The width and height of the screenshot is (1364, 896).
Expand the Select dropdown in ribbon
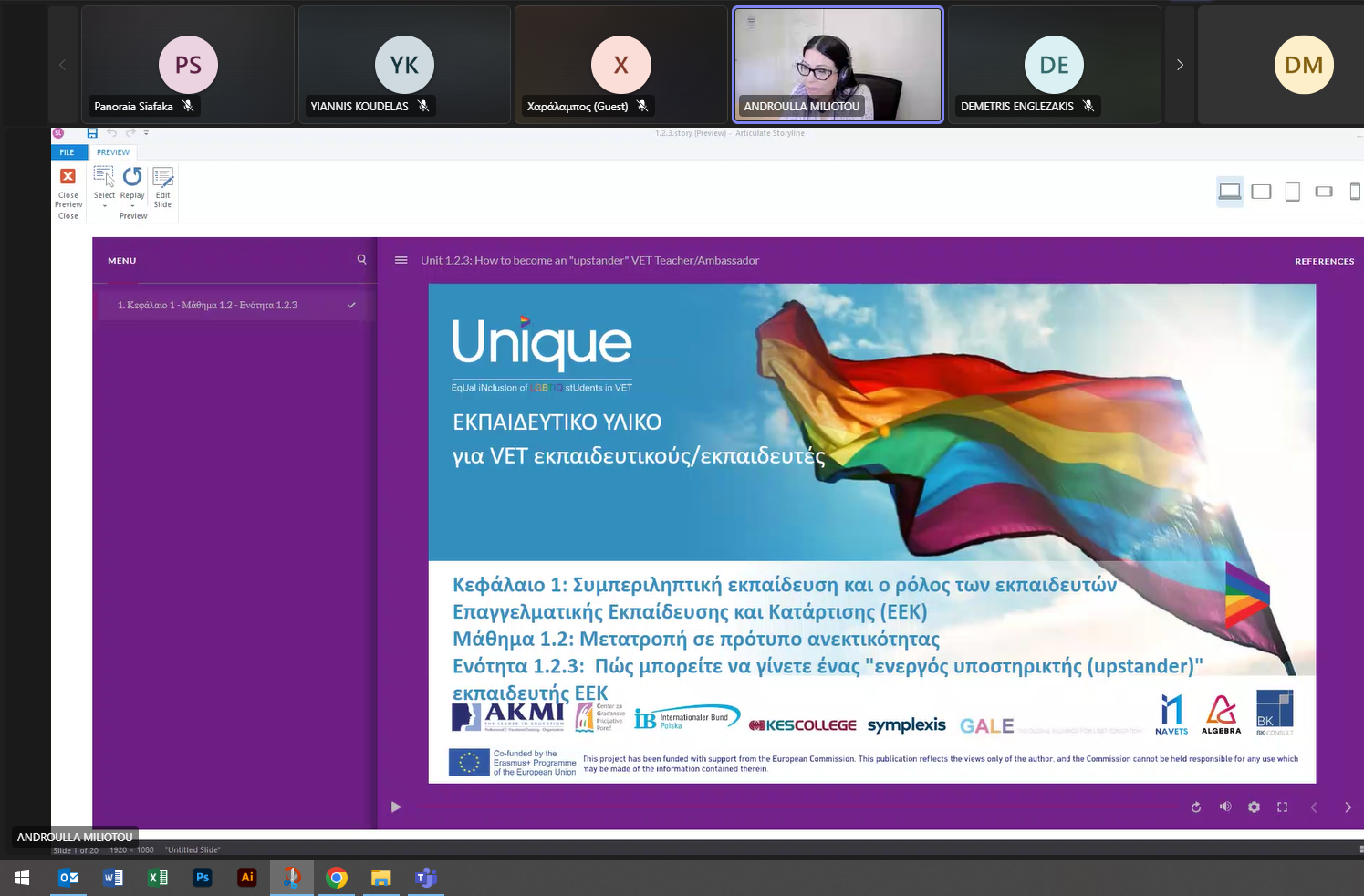[105, 206]
